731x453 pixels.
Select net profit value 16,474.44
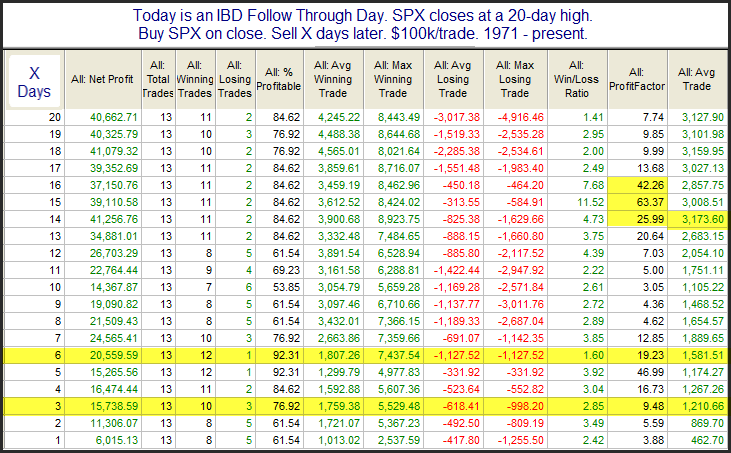click(x=114, y=390)
